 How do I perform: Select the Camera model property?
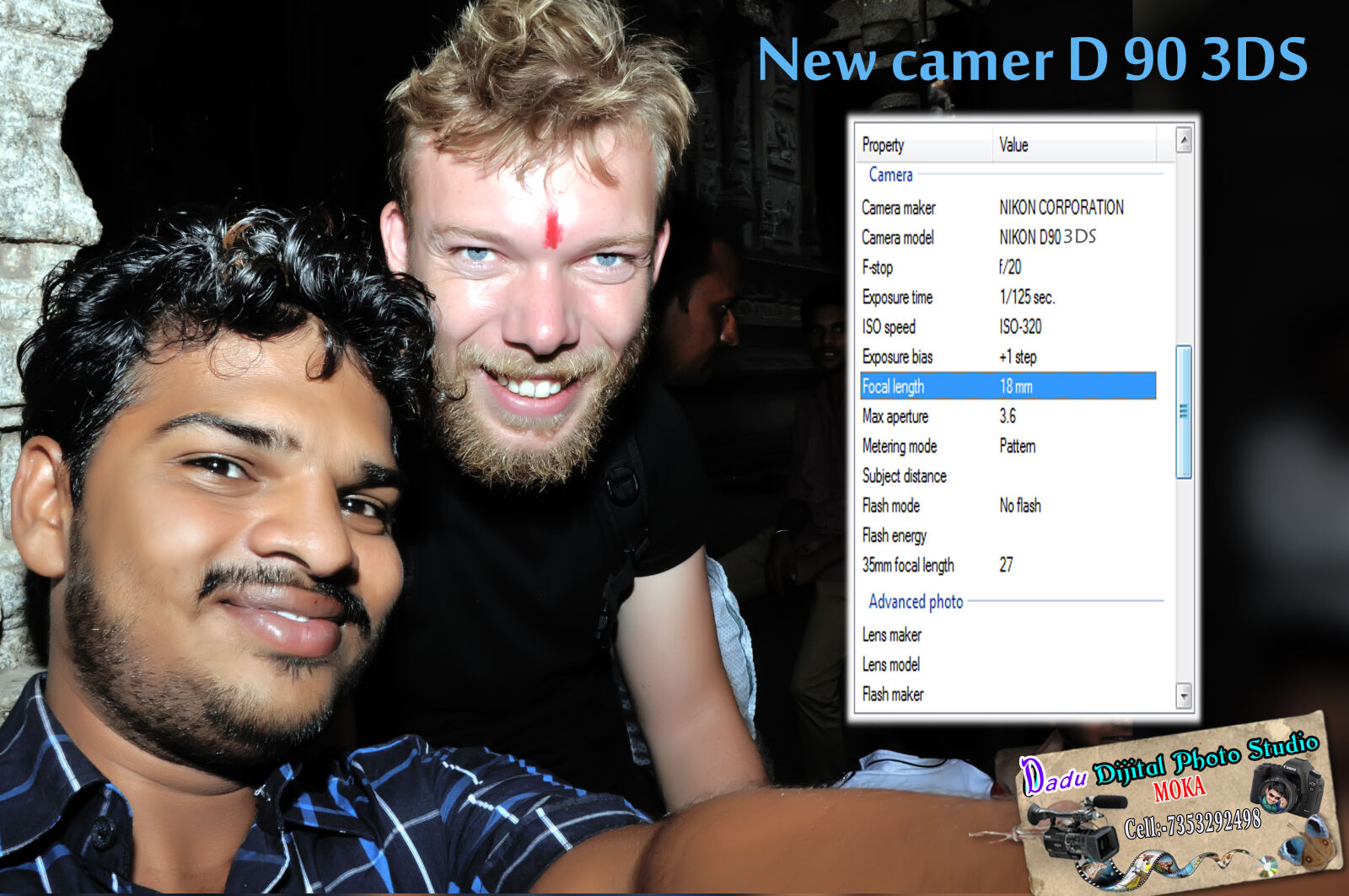(898, 238)
